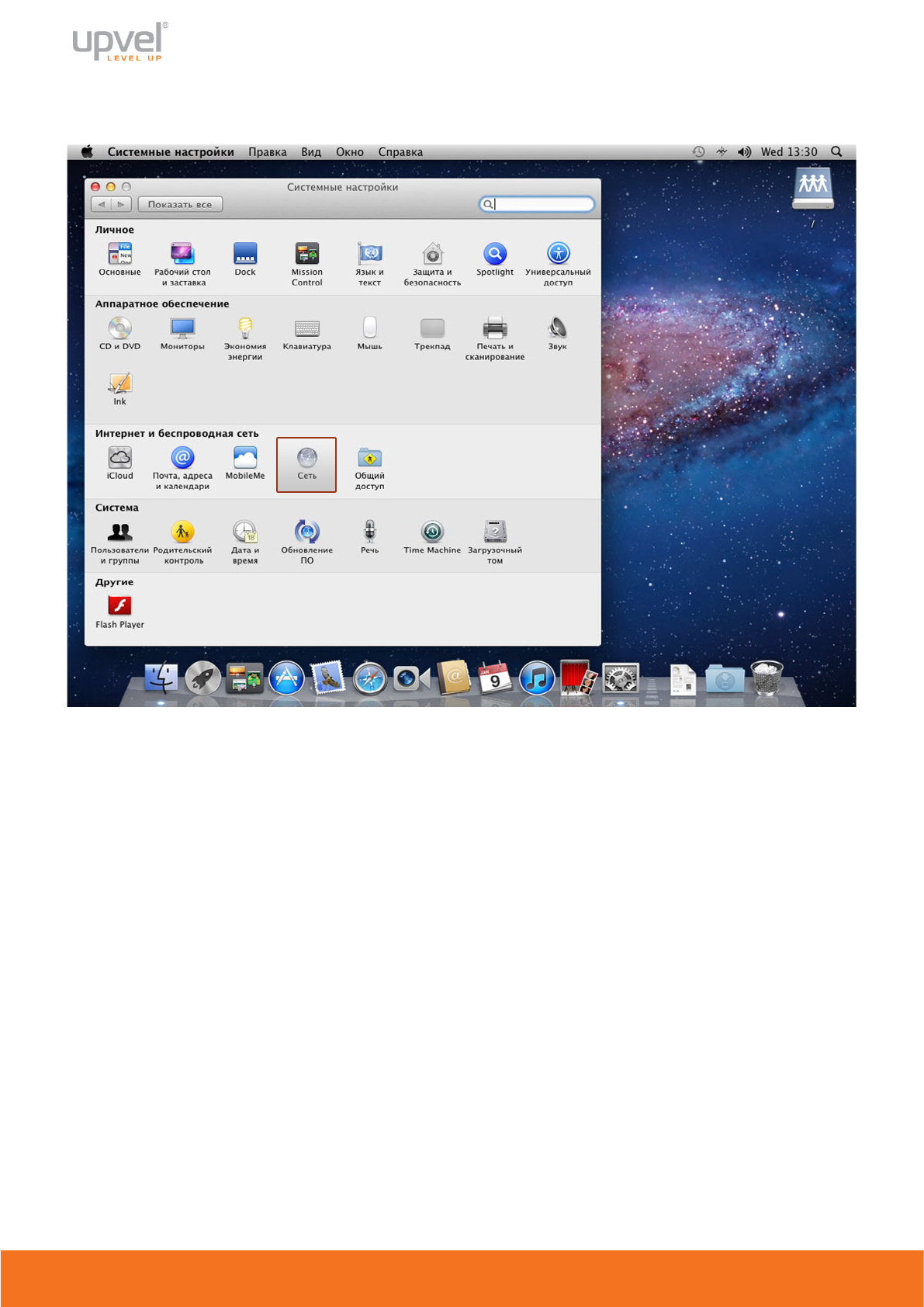This screenshot has width=924, height=1307.
Task: Open Дата и время preferences
Action: coord(245,532)
